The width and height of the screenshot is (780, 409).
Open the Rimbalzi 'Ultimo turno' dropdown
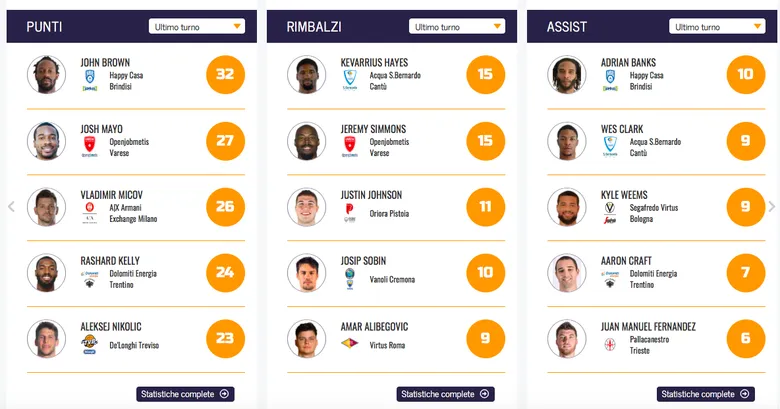[x=457, y=27]
